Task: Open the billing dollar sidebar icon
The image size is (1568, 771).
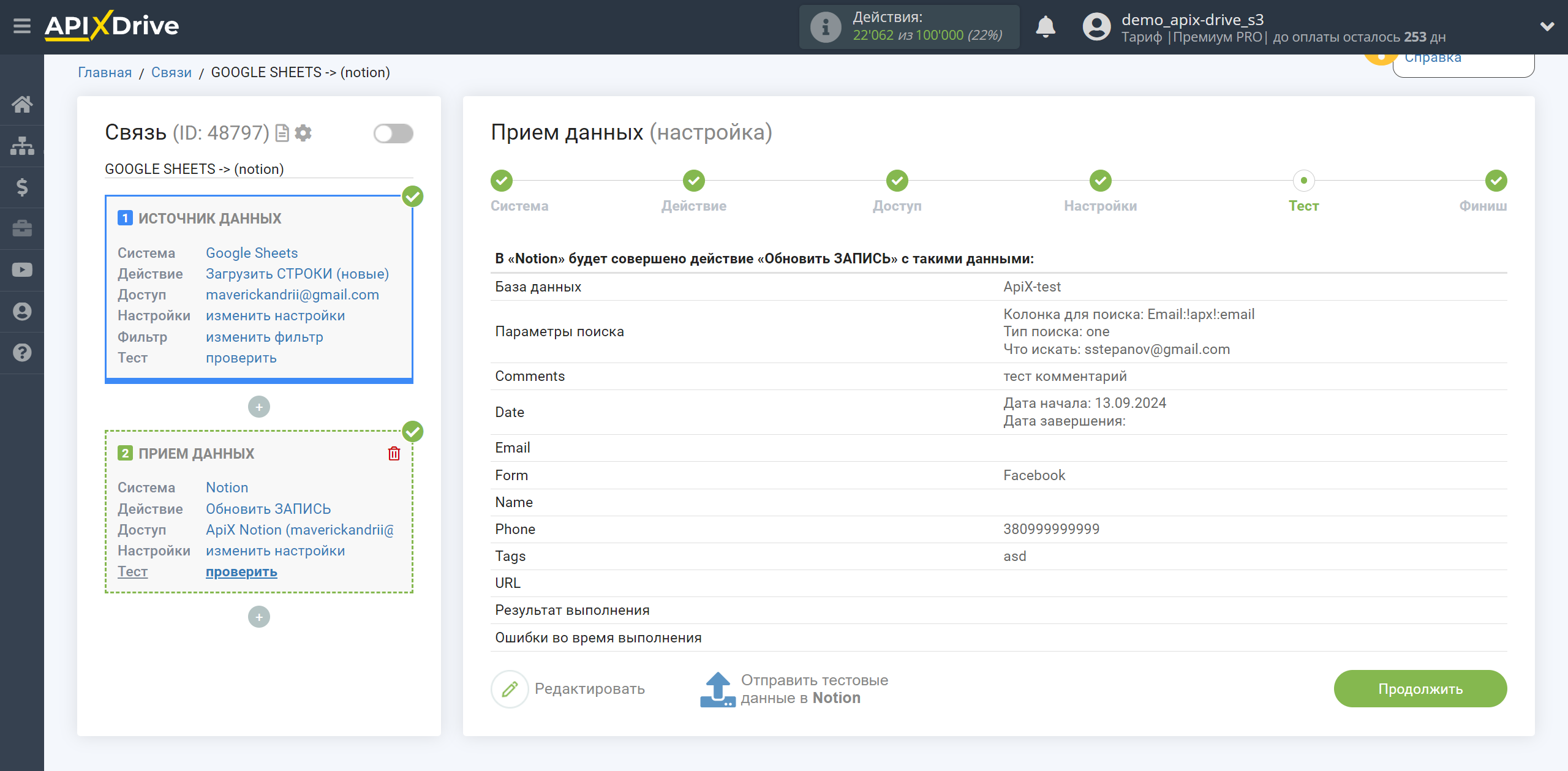Action: 22,187
